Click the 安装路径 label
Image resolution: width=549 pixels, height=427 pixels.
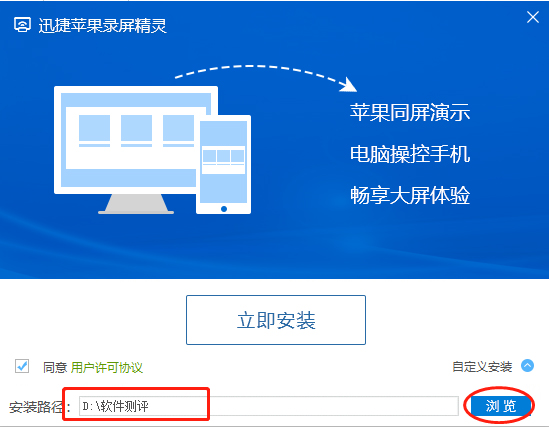[36, 407]
